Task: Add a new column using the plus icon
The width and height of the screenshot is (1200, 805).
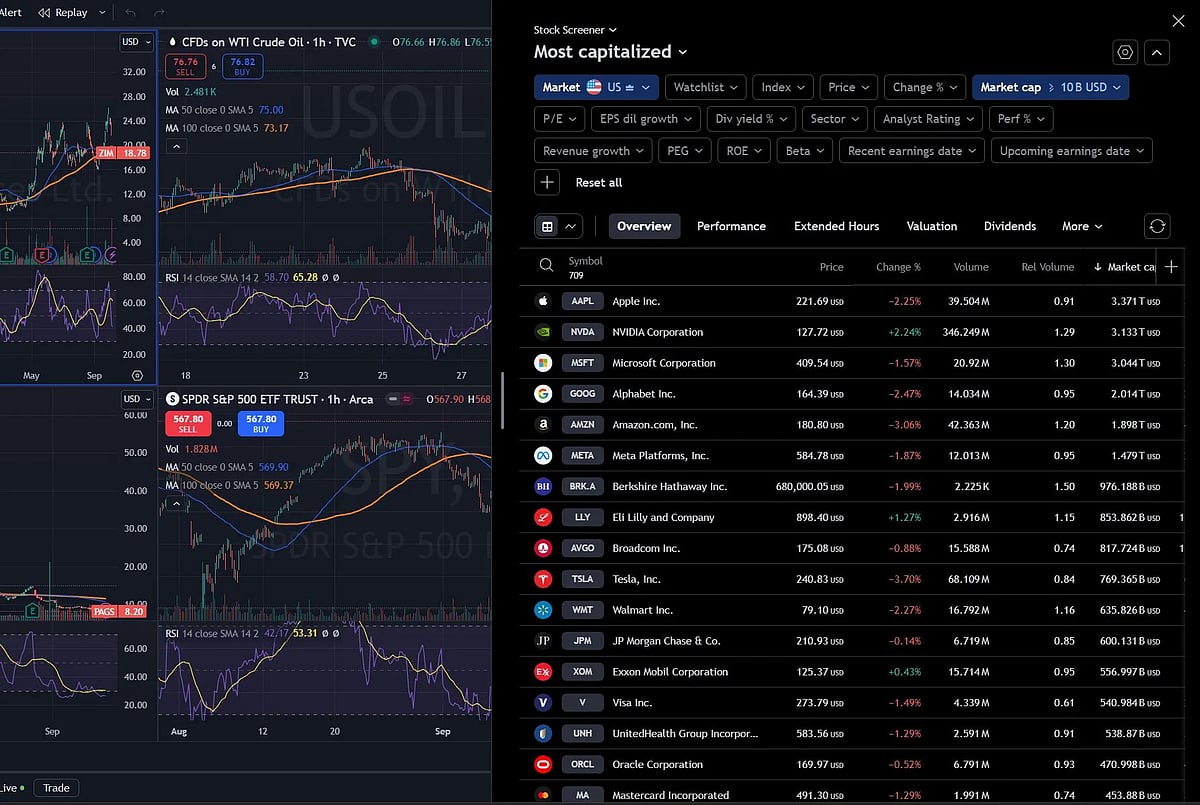Action: pyautogui.click(x=1171, y=267)
